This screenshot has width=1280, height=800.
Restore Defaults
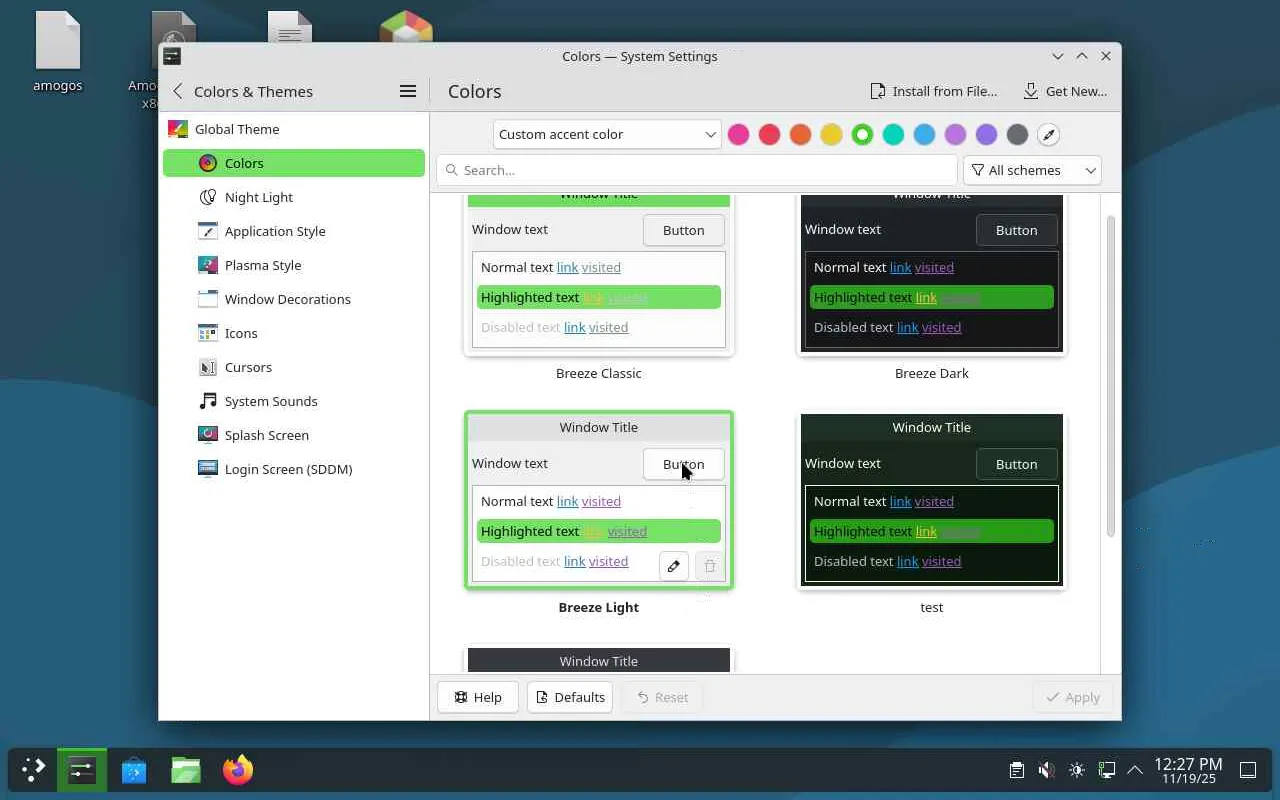[570, 697]
